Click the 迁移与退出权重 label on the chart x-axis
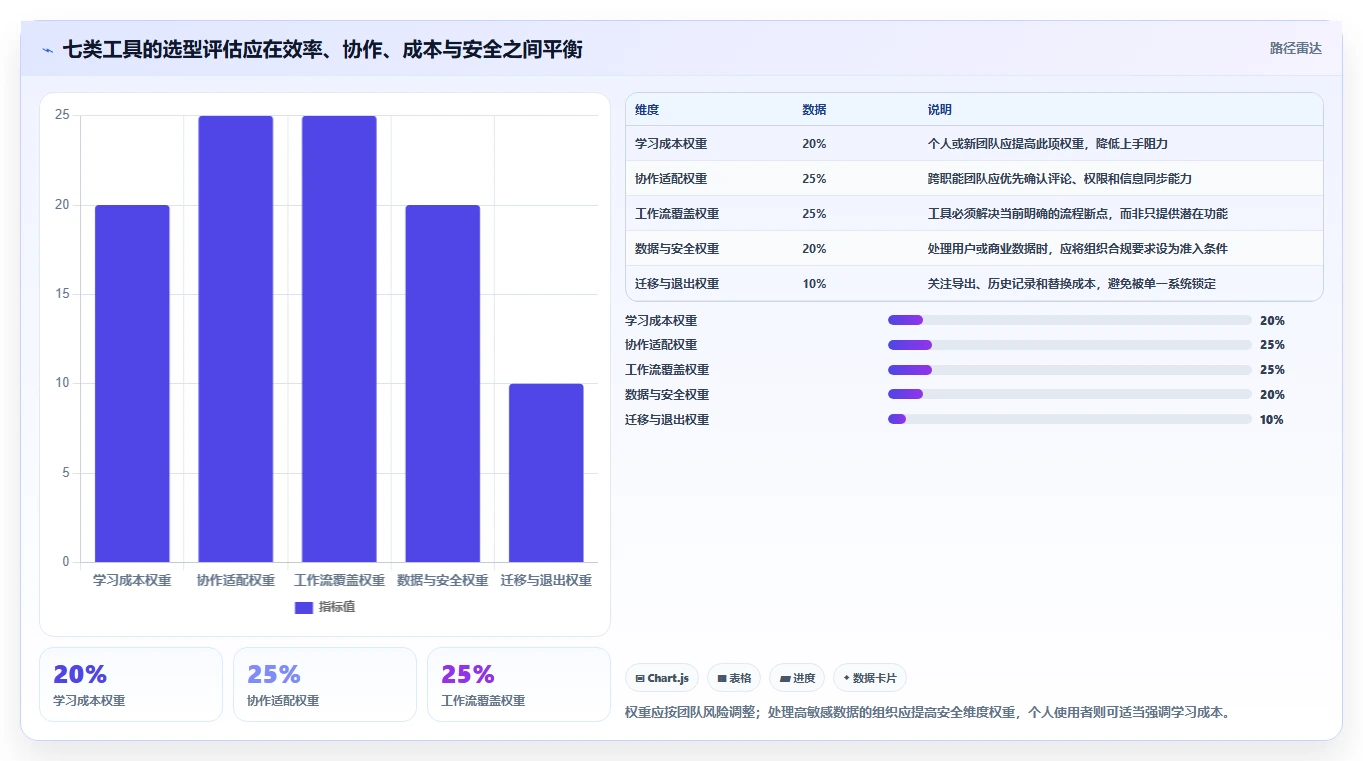 [x=546, y=581]
